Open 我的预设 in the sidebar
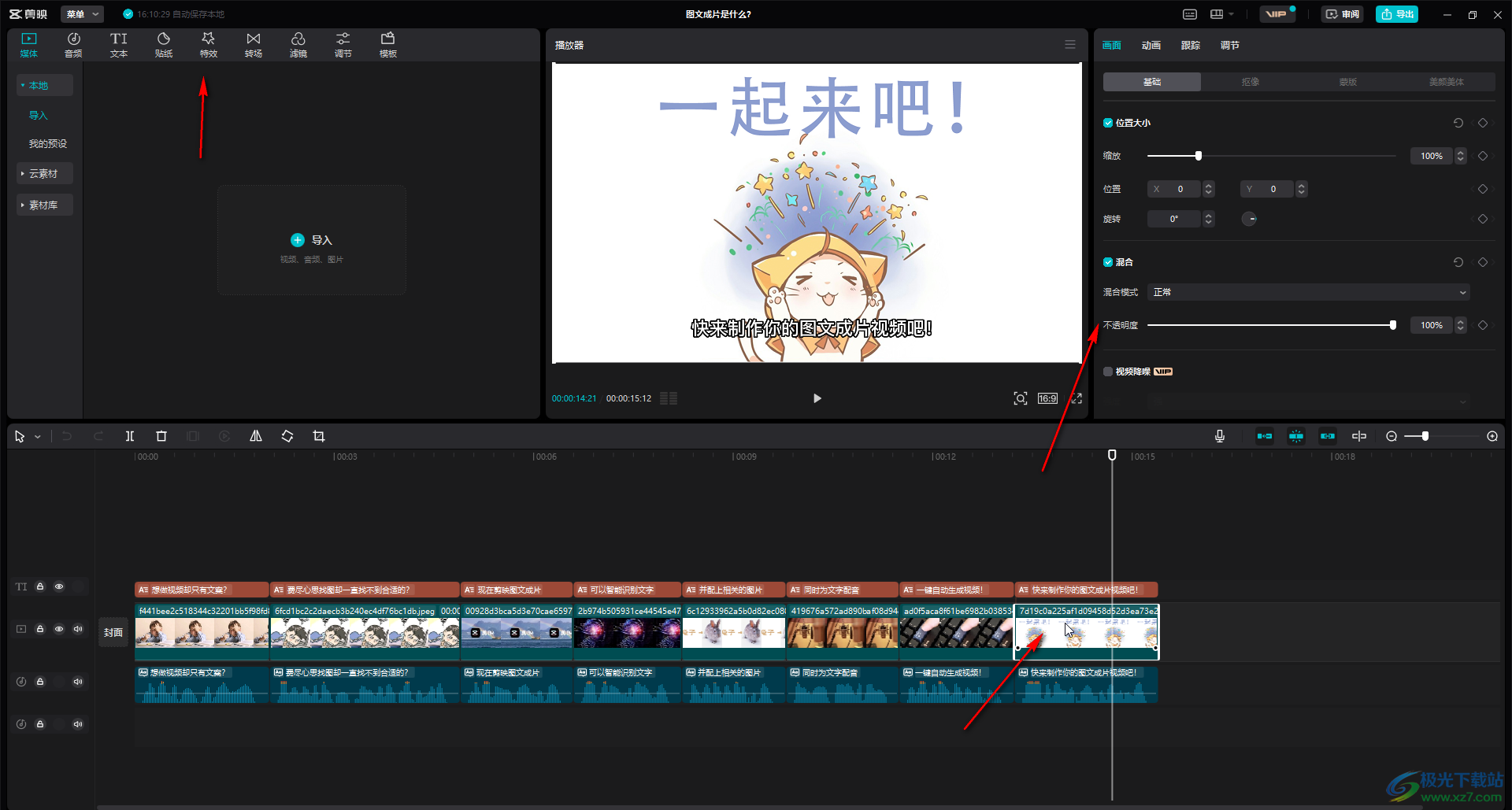Viewport: 1512px width, 810px height. click(x=48, y=143)
